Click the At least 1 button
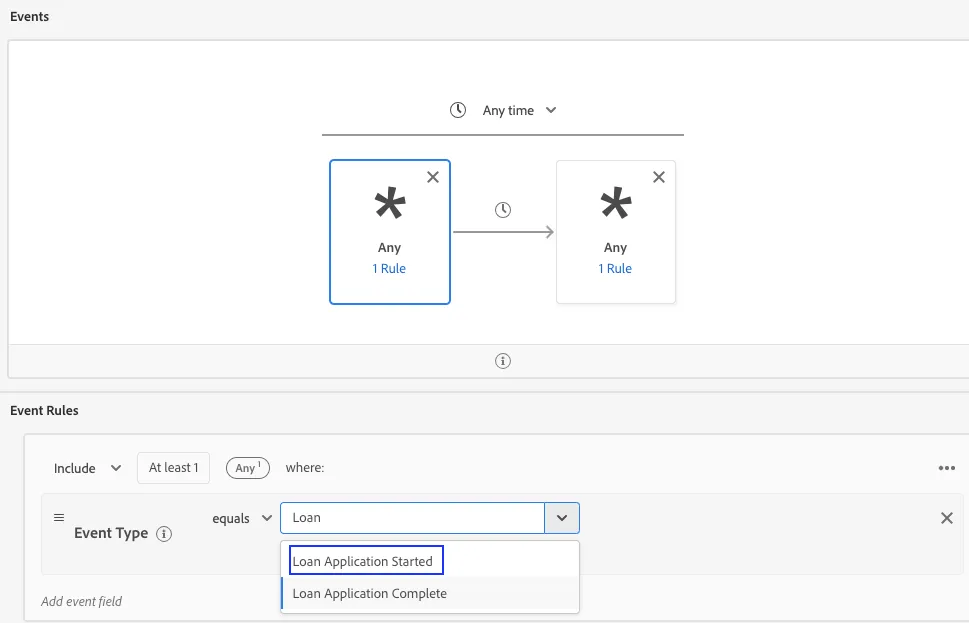969x623 pixels. click(174, 468)
